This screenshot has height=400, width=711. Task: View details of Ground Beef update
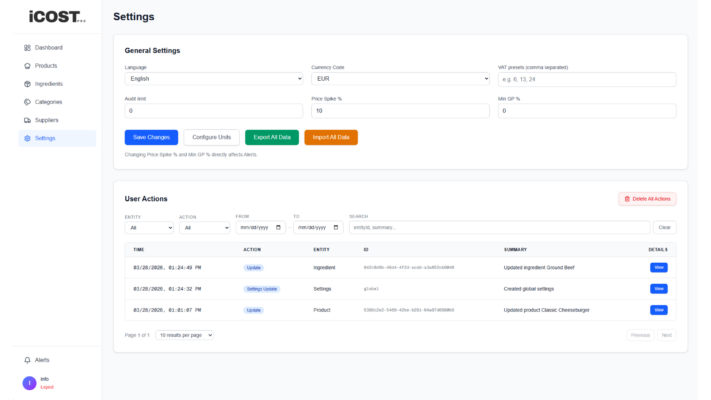point(659,268)
